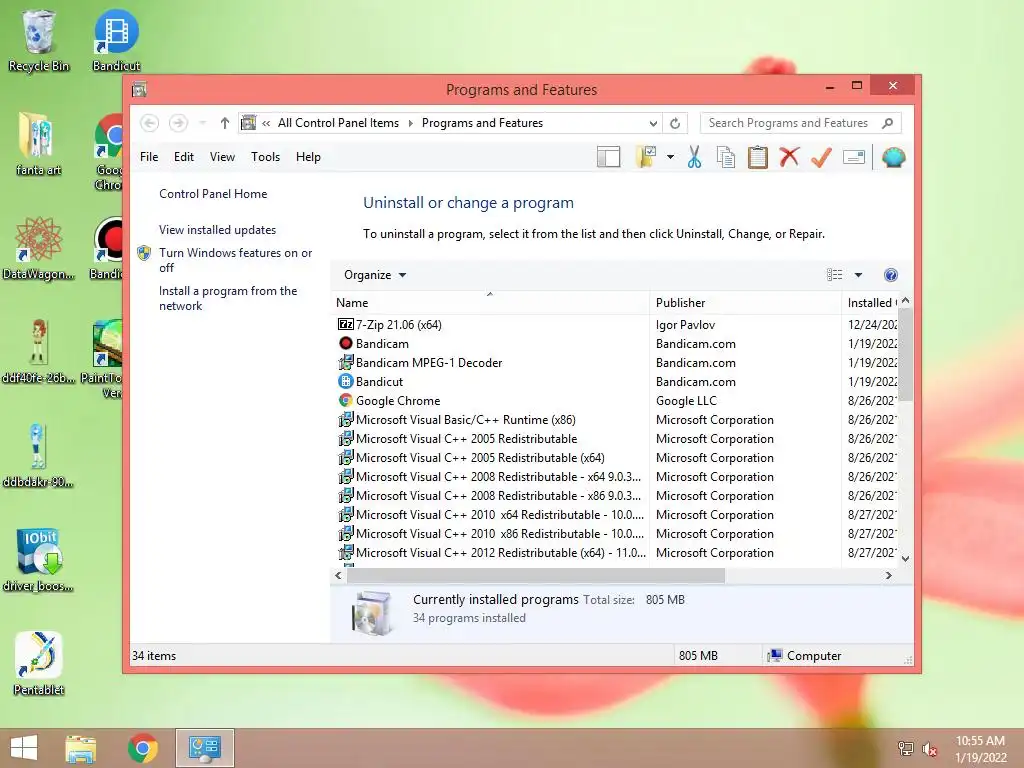Click the shell globe toolbar icon
This screenshot has width=1024, height=768.
(x=893, y=157)
